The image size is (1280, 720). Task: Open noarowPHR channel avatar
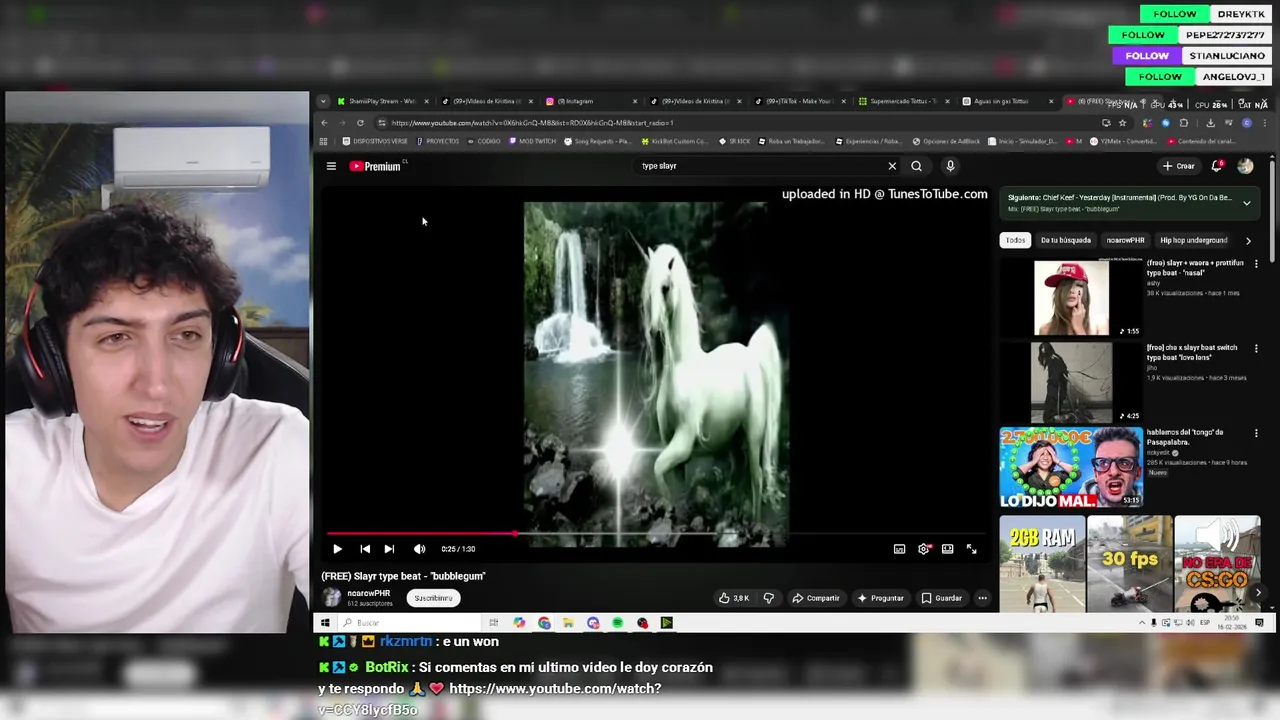[x=331, y=598]
